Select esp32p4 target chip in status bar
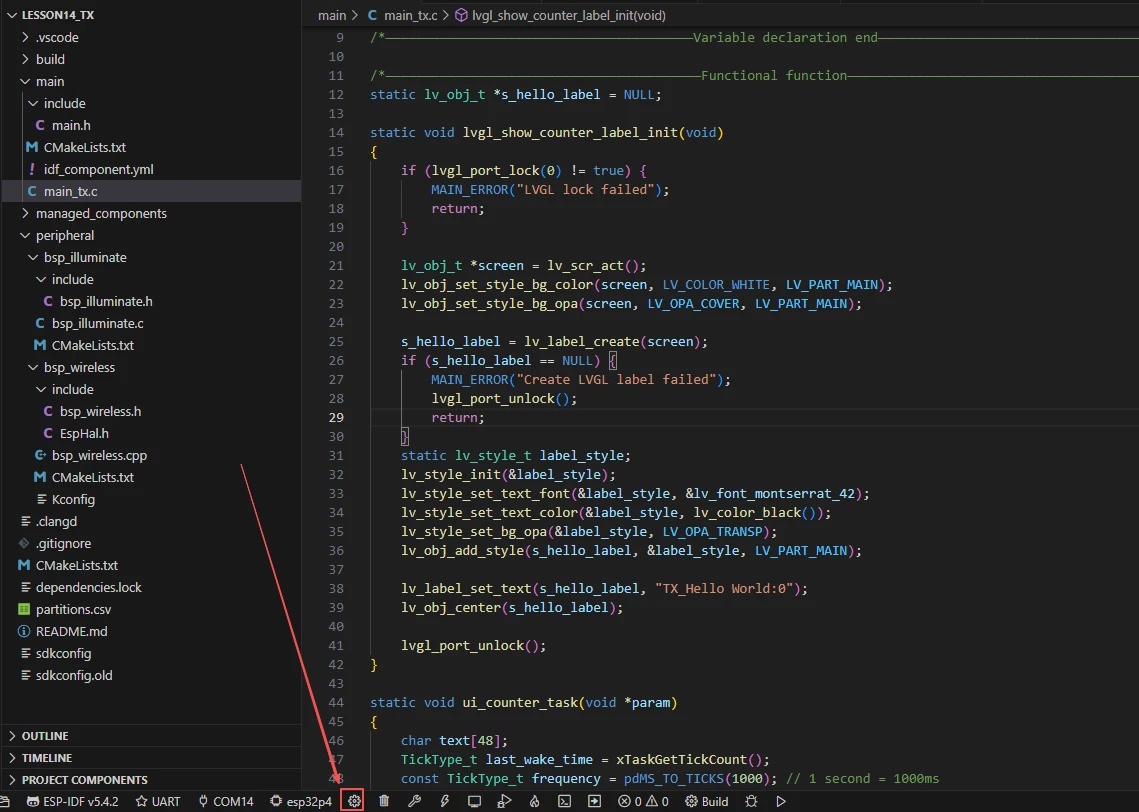 [301, 801]
